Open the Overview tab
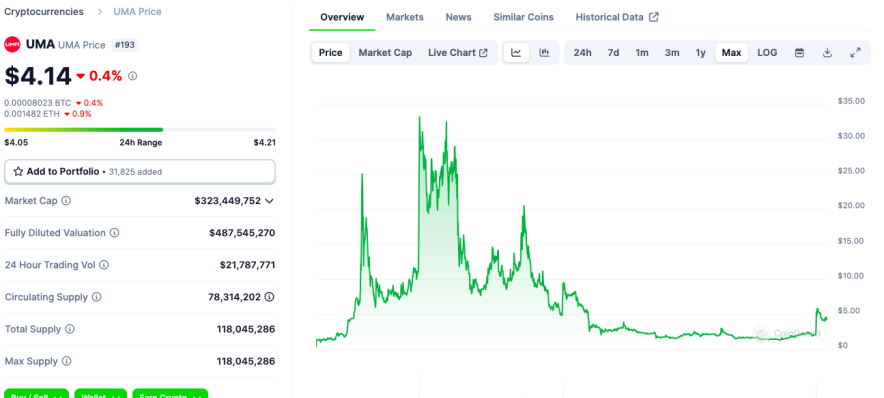The height and width of the screenshot is (398, 884). pos(342,17)
